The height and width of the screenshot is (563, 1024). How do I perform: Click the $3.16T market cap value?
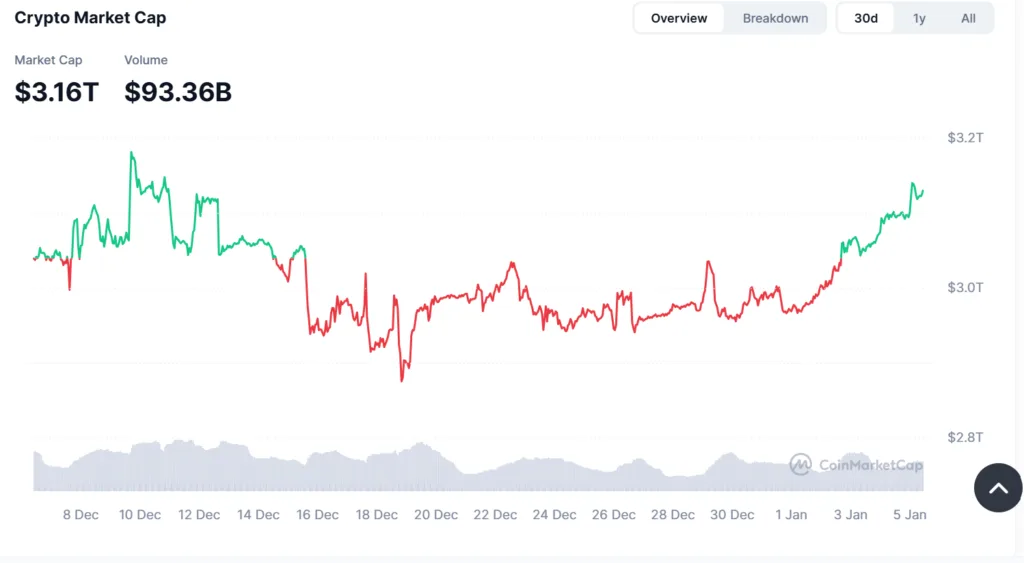(57, 92)
